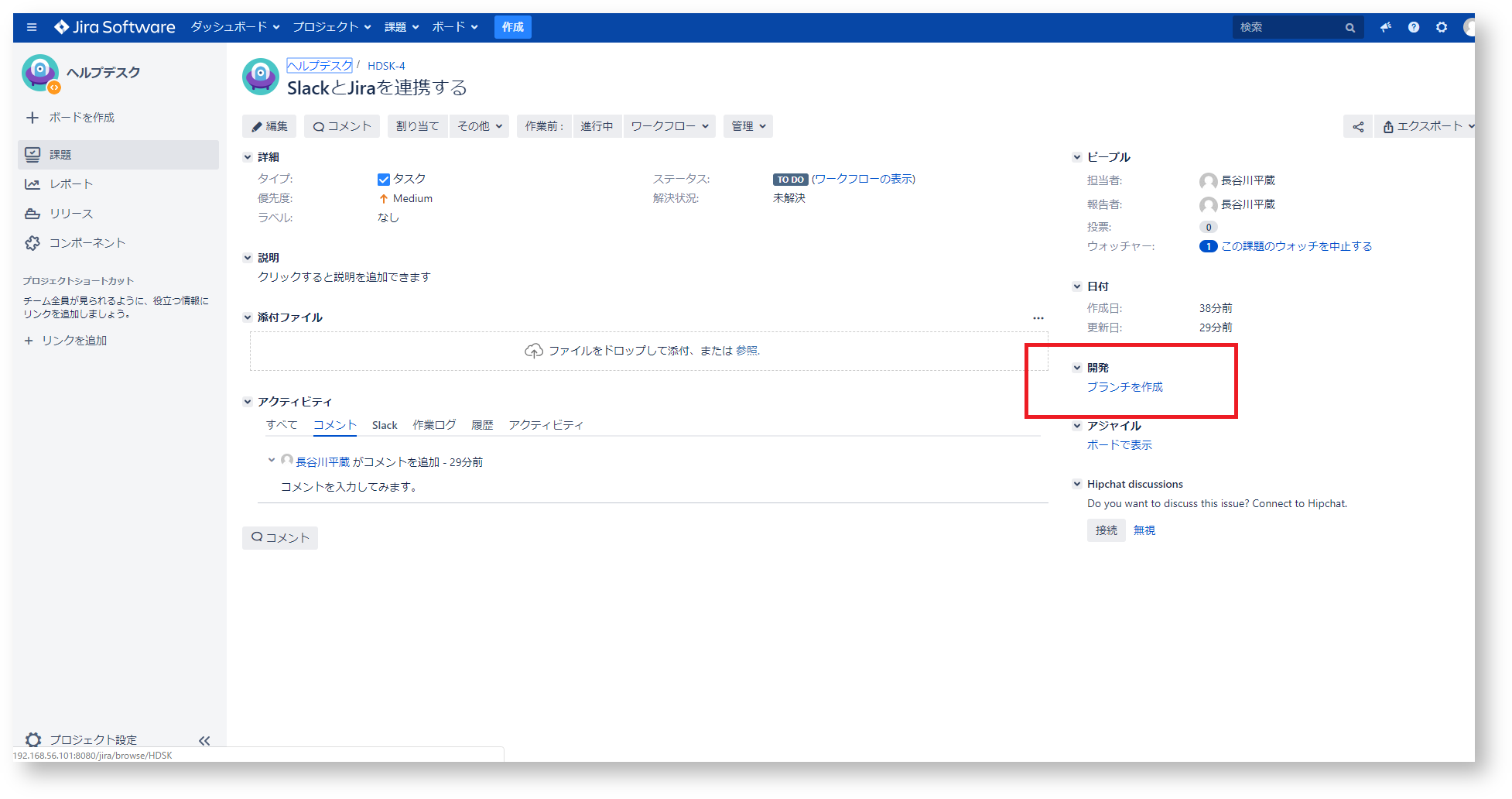Click the ボードで表示 link
This screenshot has width=1512, height=799.
pyautogui.click(x=1120, y=445)
